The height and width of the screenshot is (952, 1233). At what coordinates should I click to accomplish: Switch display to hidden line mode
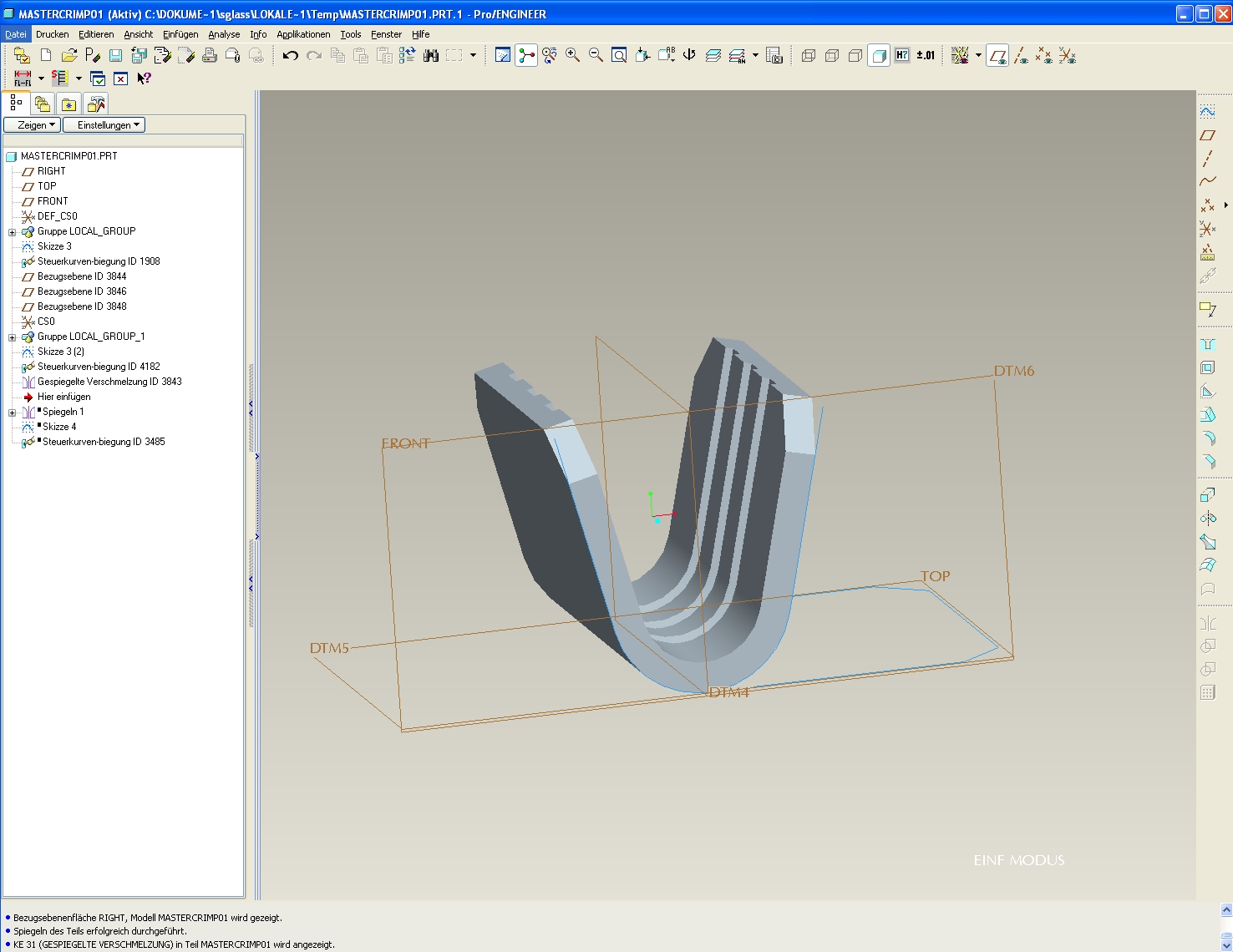832,55
